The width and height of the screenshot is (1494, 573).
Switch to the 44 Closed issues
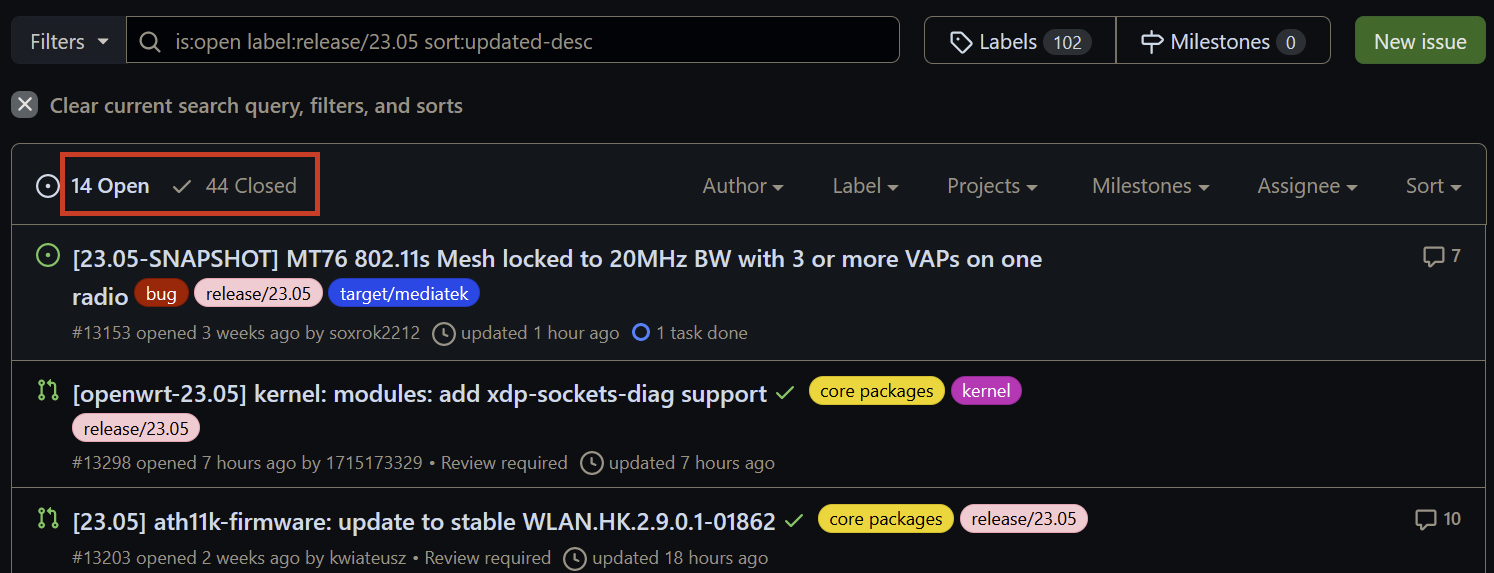(235, 186)
